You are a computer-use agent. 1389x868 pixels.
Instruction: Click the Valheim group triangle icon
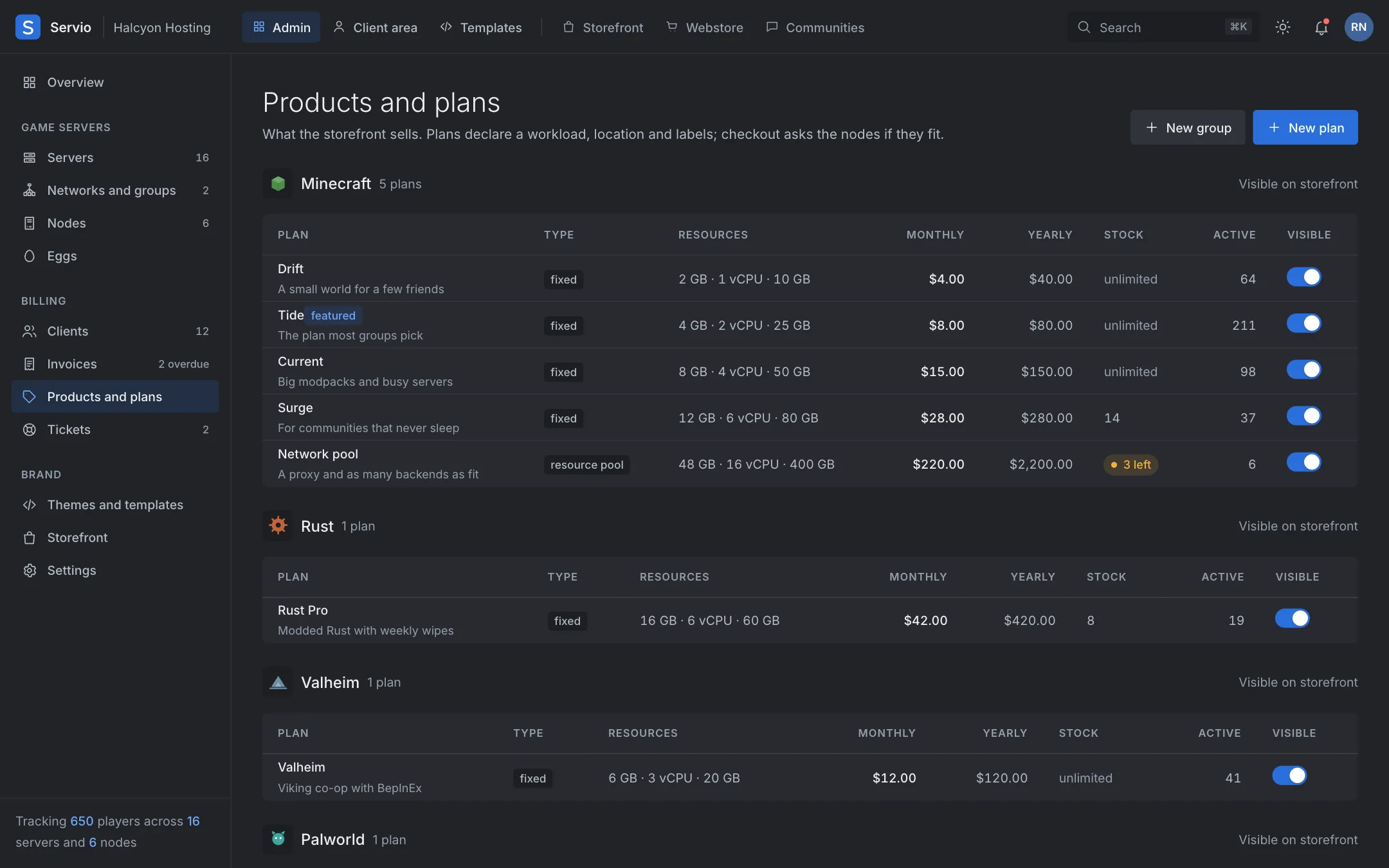278,682
